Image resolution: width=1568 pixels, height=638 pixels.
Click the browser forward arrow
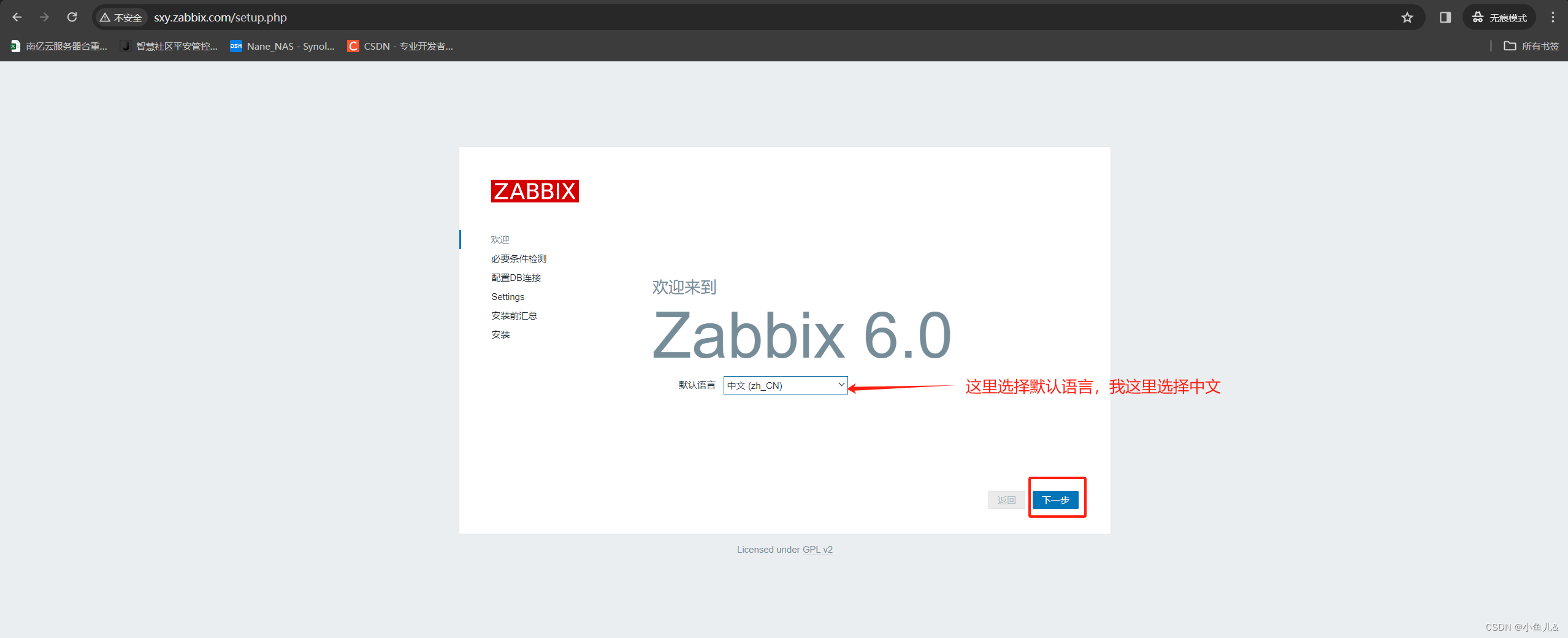click(x=44, y=17)
